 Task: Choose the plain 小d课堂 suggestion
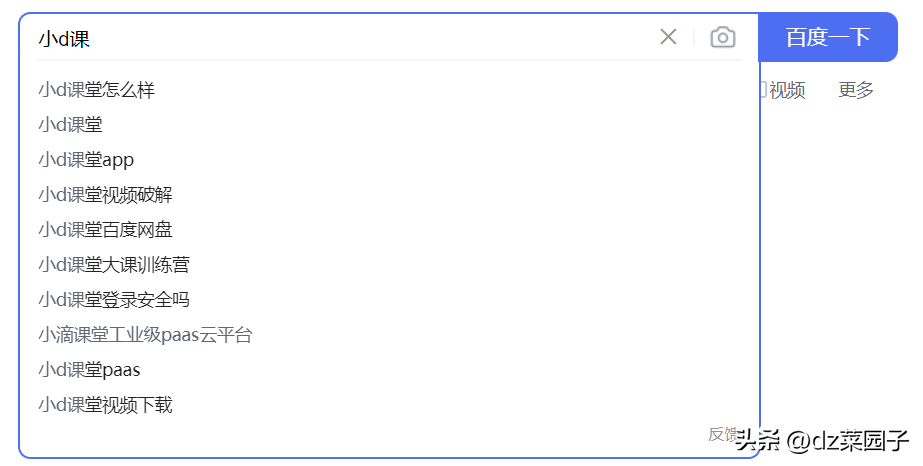point(71,125)
